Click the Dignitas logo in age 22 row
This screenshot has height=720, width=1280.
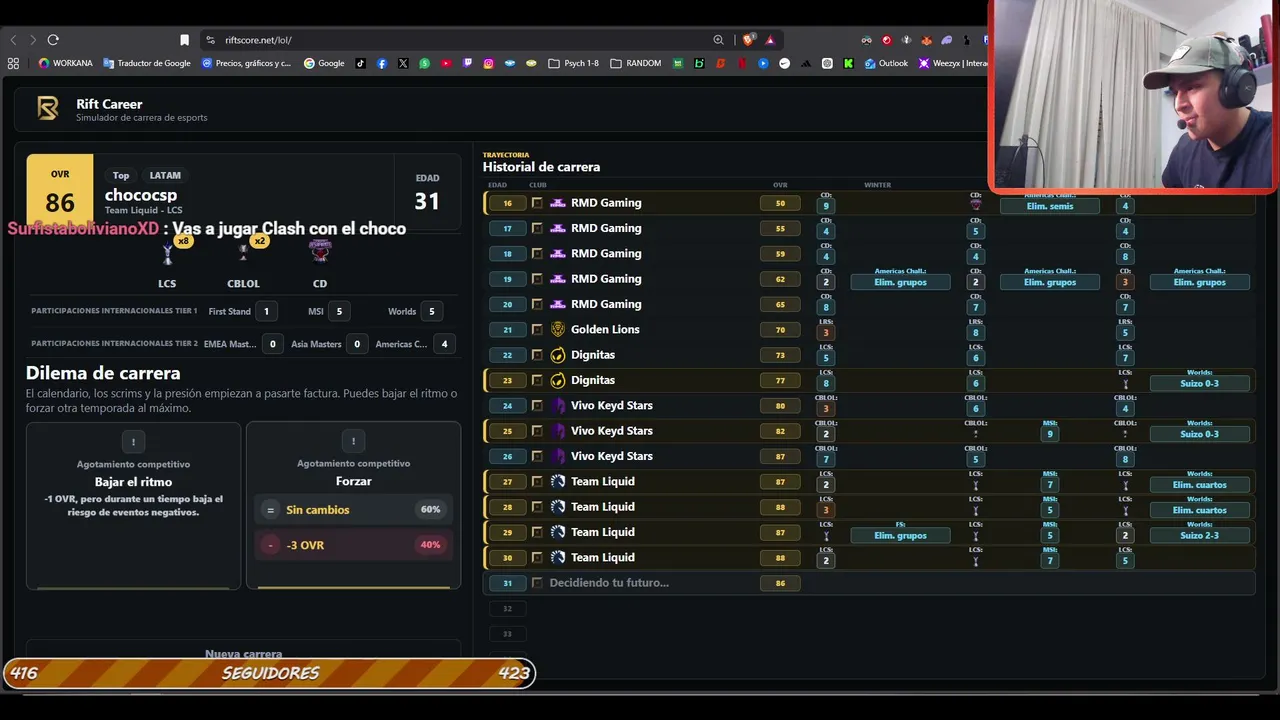pyautogui.click(x=558, y=355)
